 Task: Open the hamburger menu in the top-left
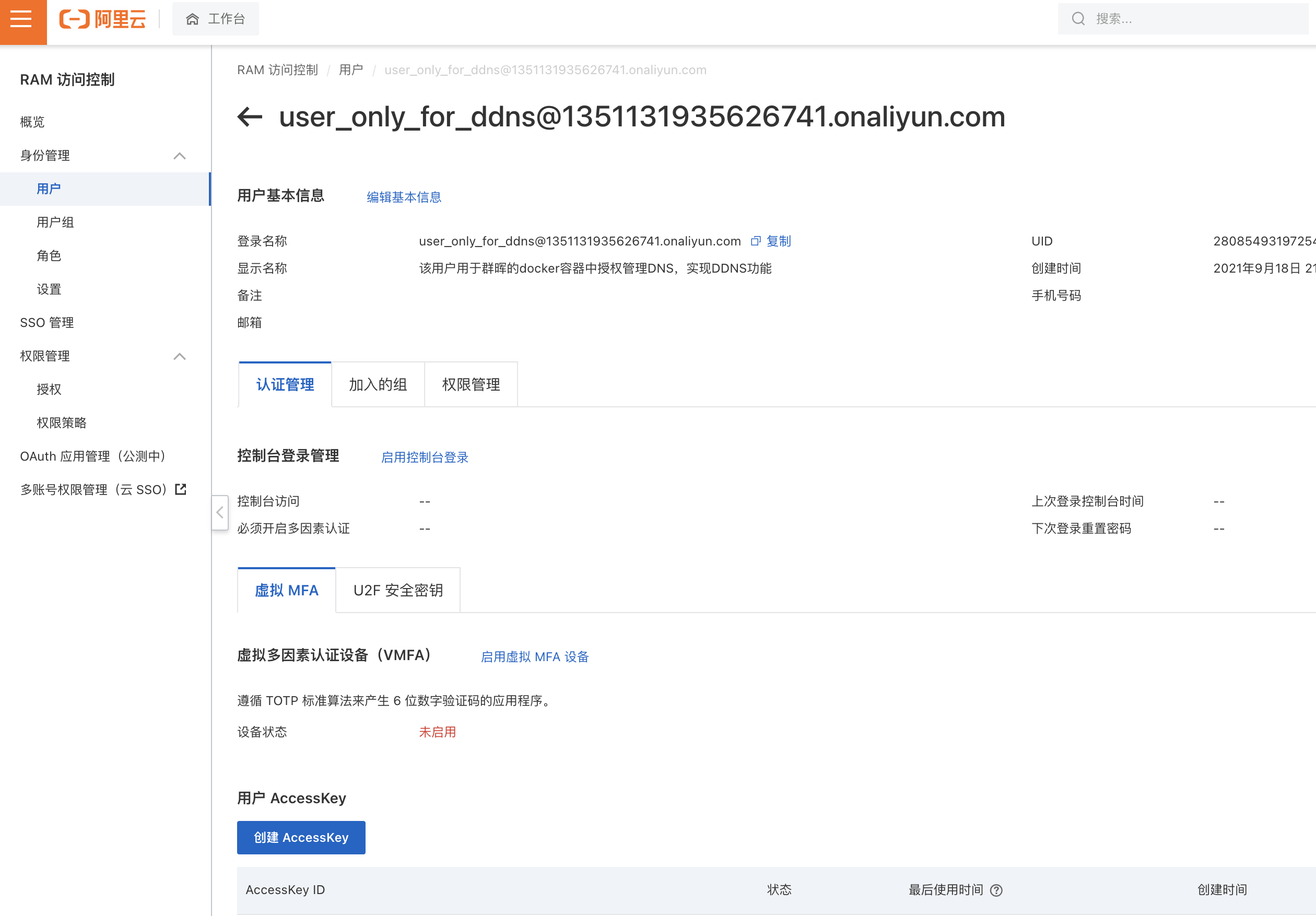click(22, 20)
